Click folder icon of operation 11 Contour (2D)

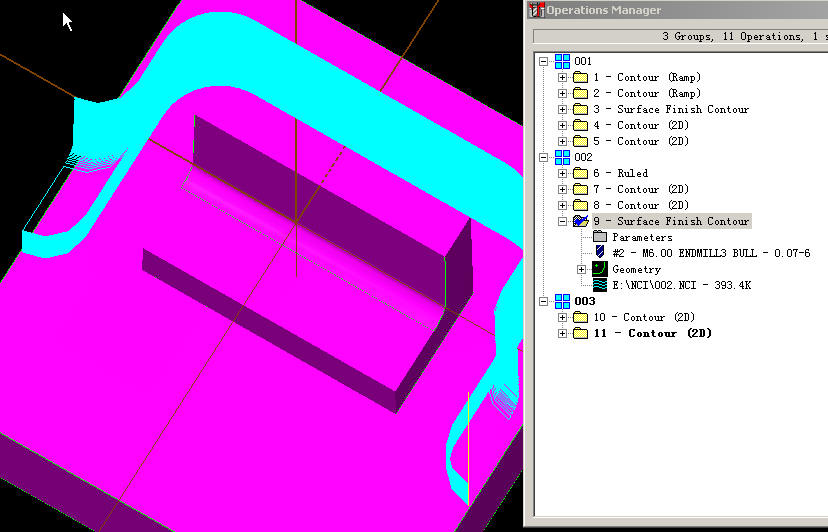tap(580, 333)
